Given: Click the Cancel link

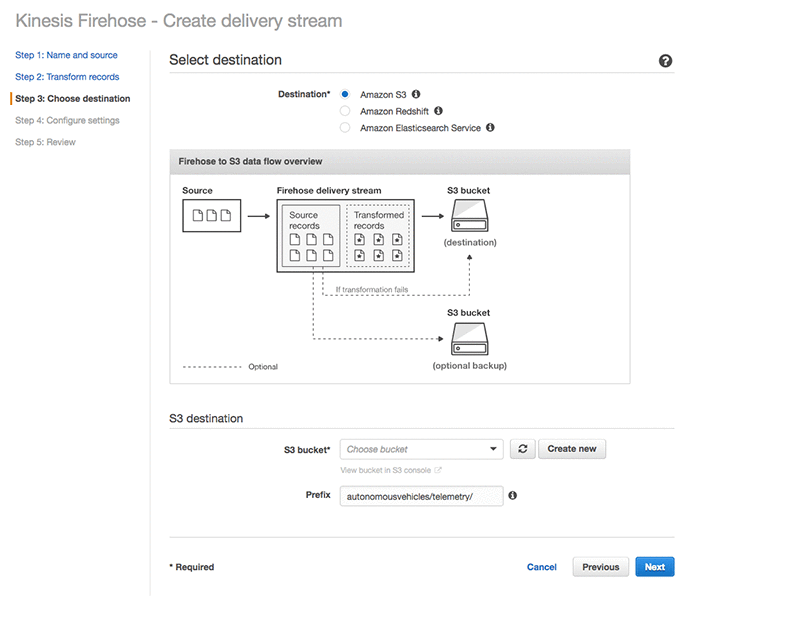Looking at the screenshot, I should (542, 567).
